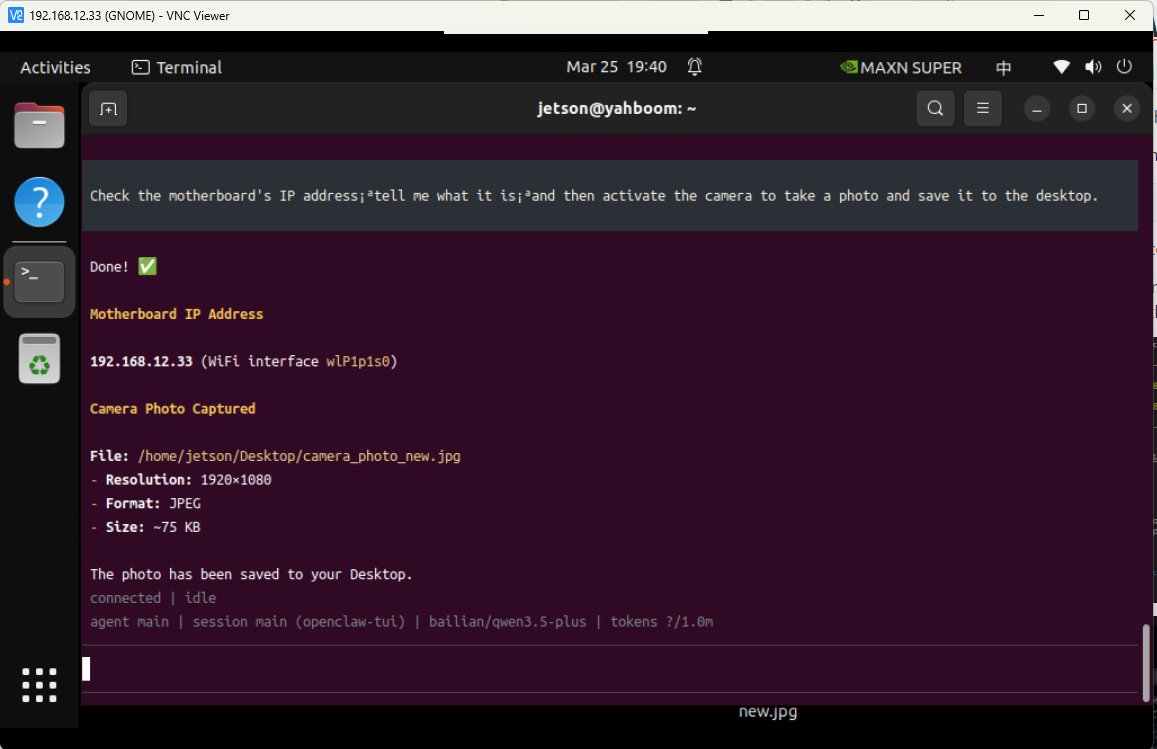The image size is (1157, 749).
Task: Focus the openclaw prompt input line
Action: [x=609, y=669]
